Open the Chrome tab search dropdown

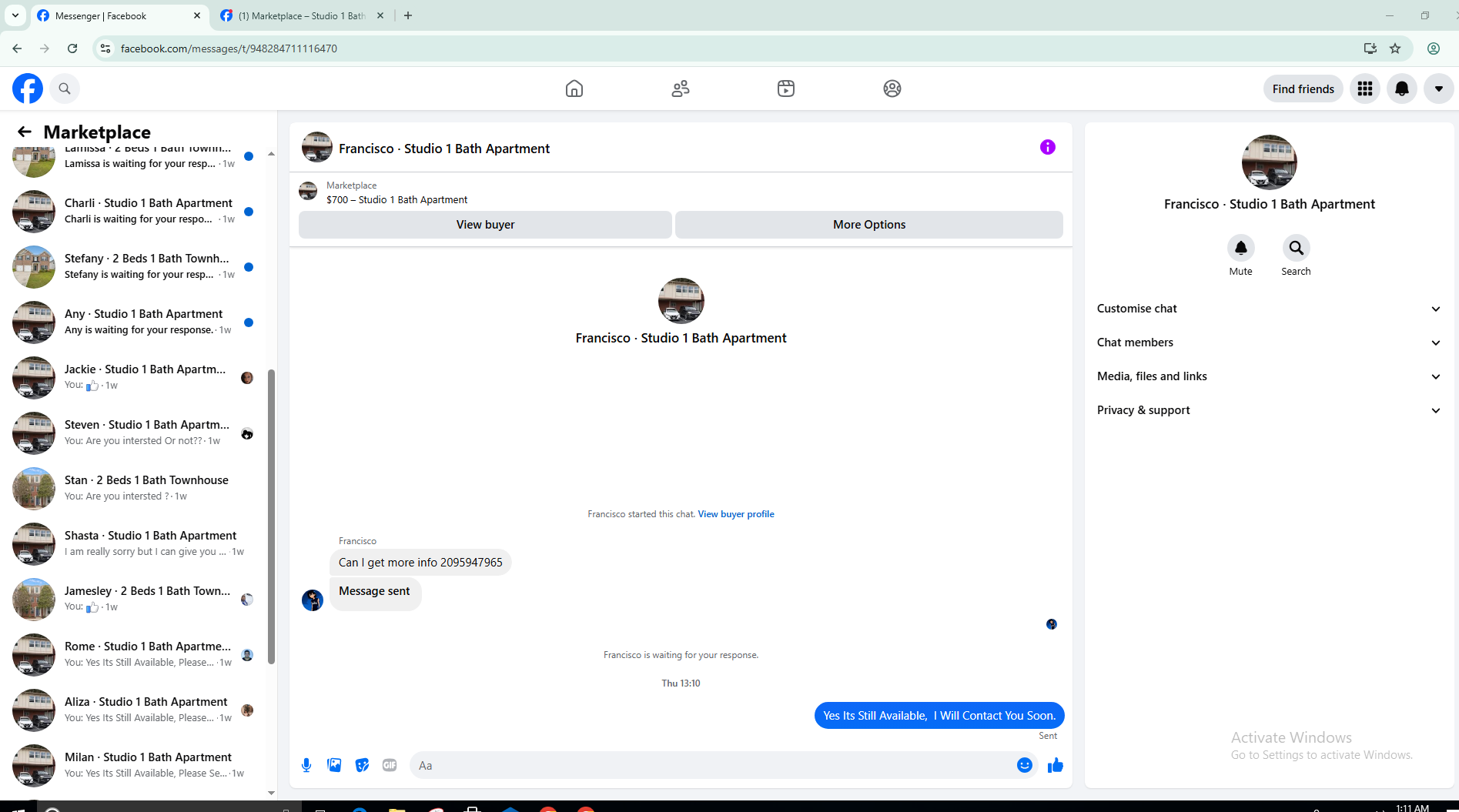point(15,15)
